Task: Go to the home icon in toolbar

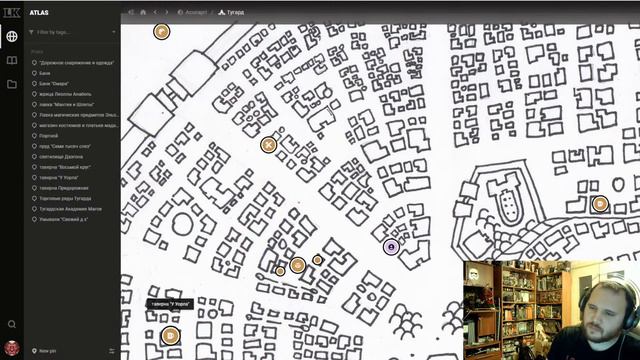Action: pos(143,12)
